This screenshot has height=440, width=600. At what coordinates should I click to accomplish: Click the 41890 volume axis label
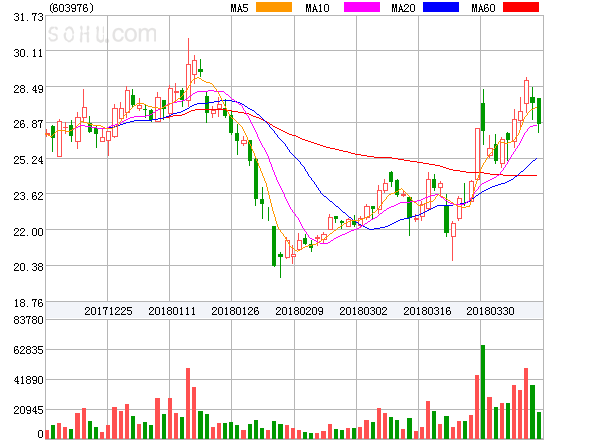(28, 380)
